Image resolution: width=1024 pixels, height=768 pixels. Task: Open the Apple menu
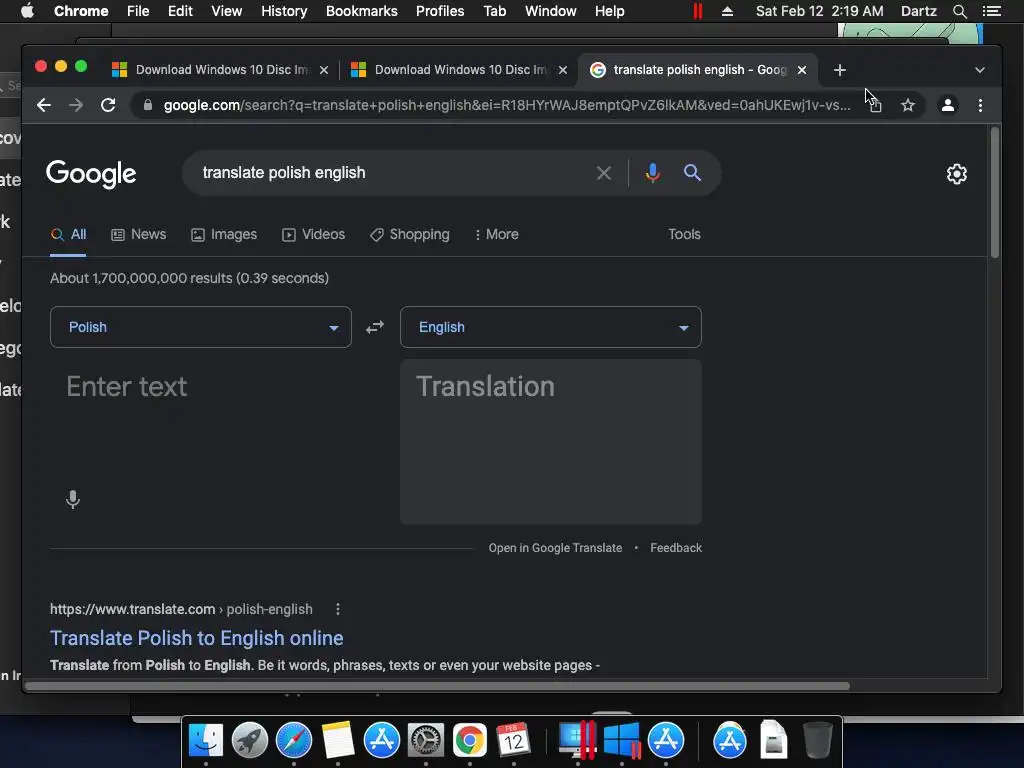point(27,11)
